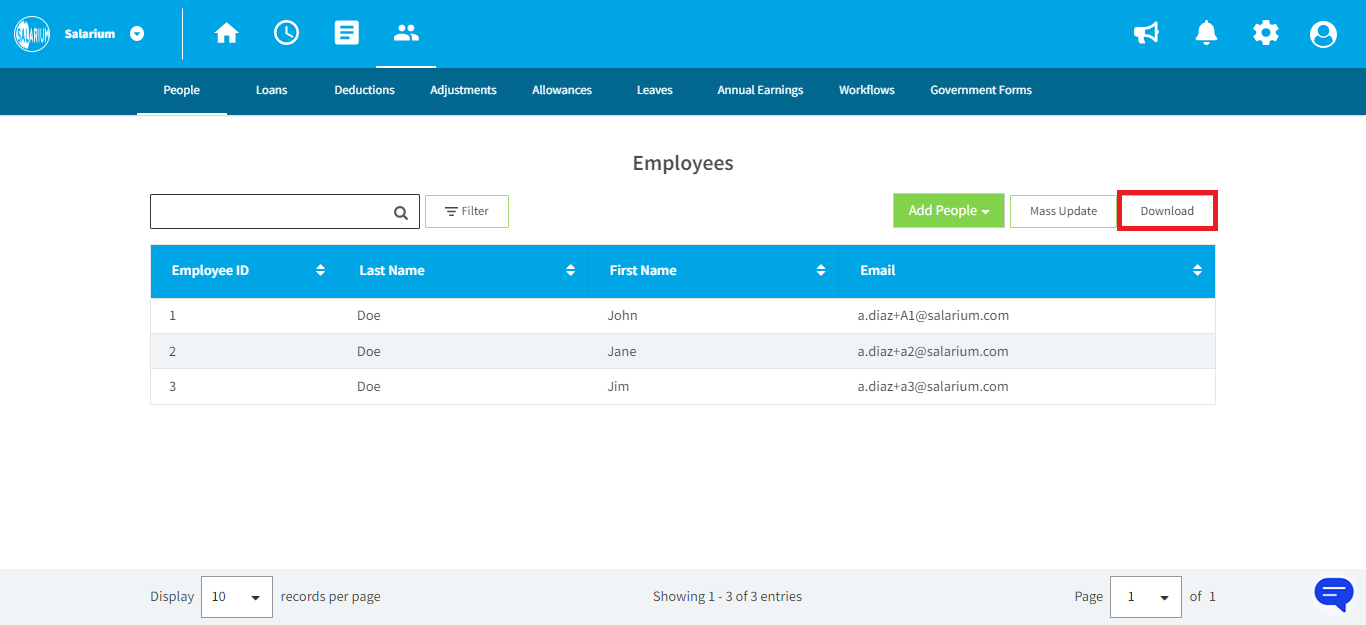
Task: Open the records per page dropdown
Action: pos(237,597)
